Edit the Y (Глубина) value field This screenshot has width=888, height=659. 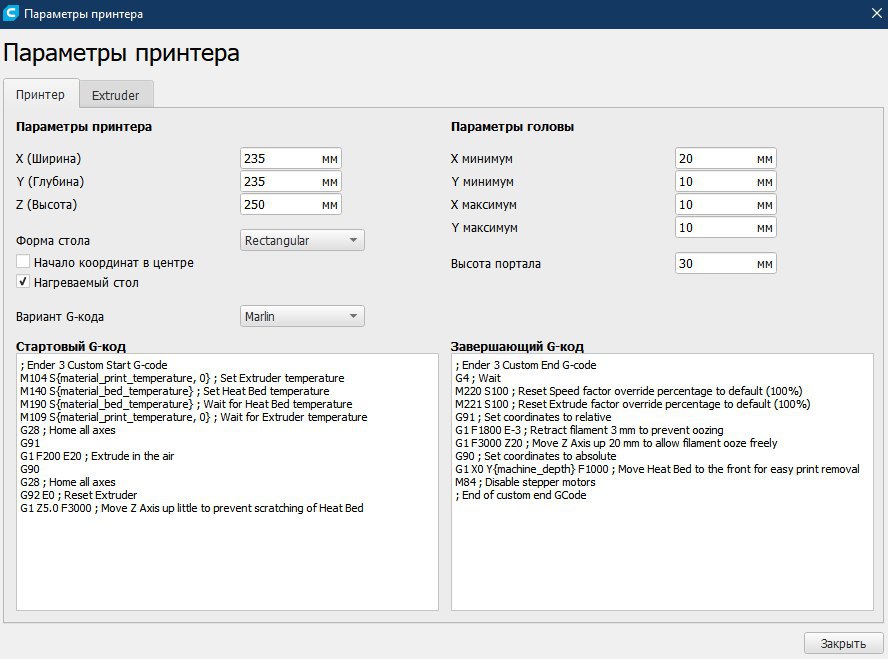pyautogui.click(x=291, y=182)
